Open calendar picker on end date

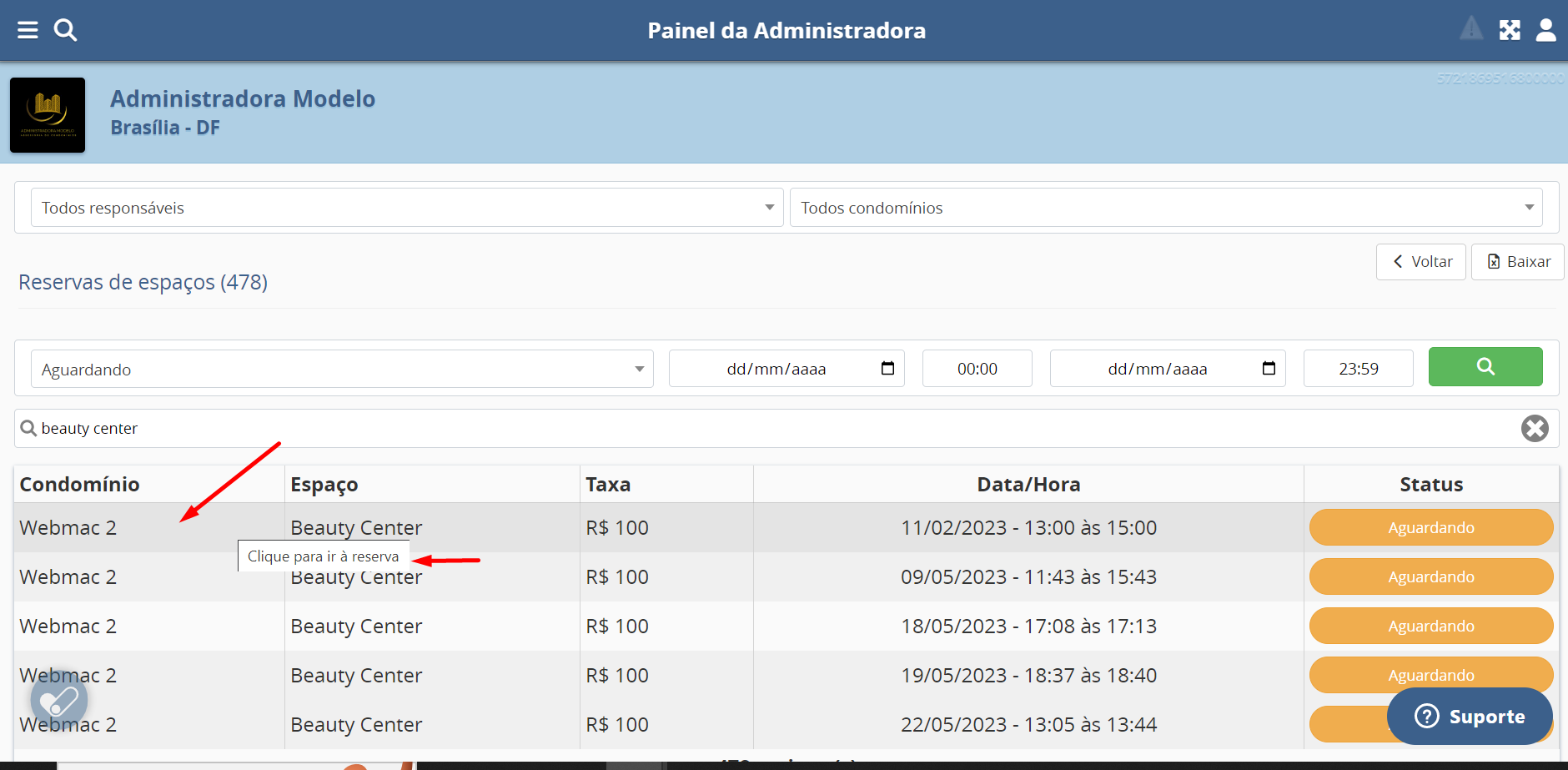(x=1269, y=369)
